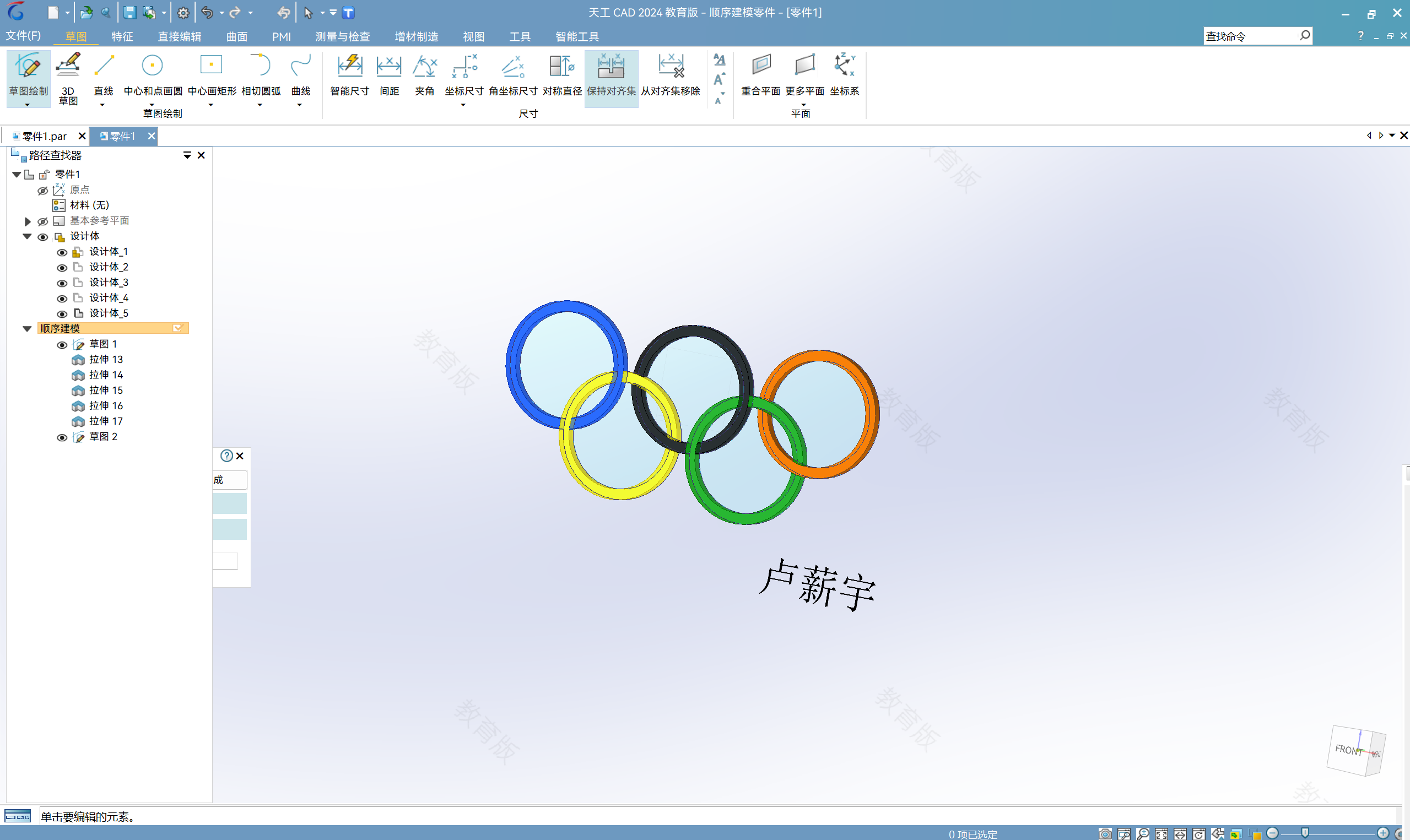Toggle visibility of 设计体_1
This screenshot has height=840, width=1410.
tap(62, 252)
